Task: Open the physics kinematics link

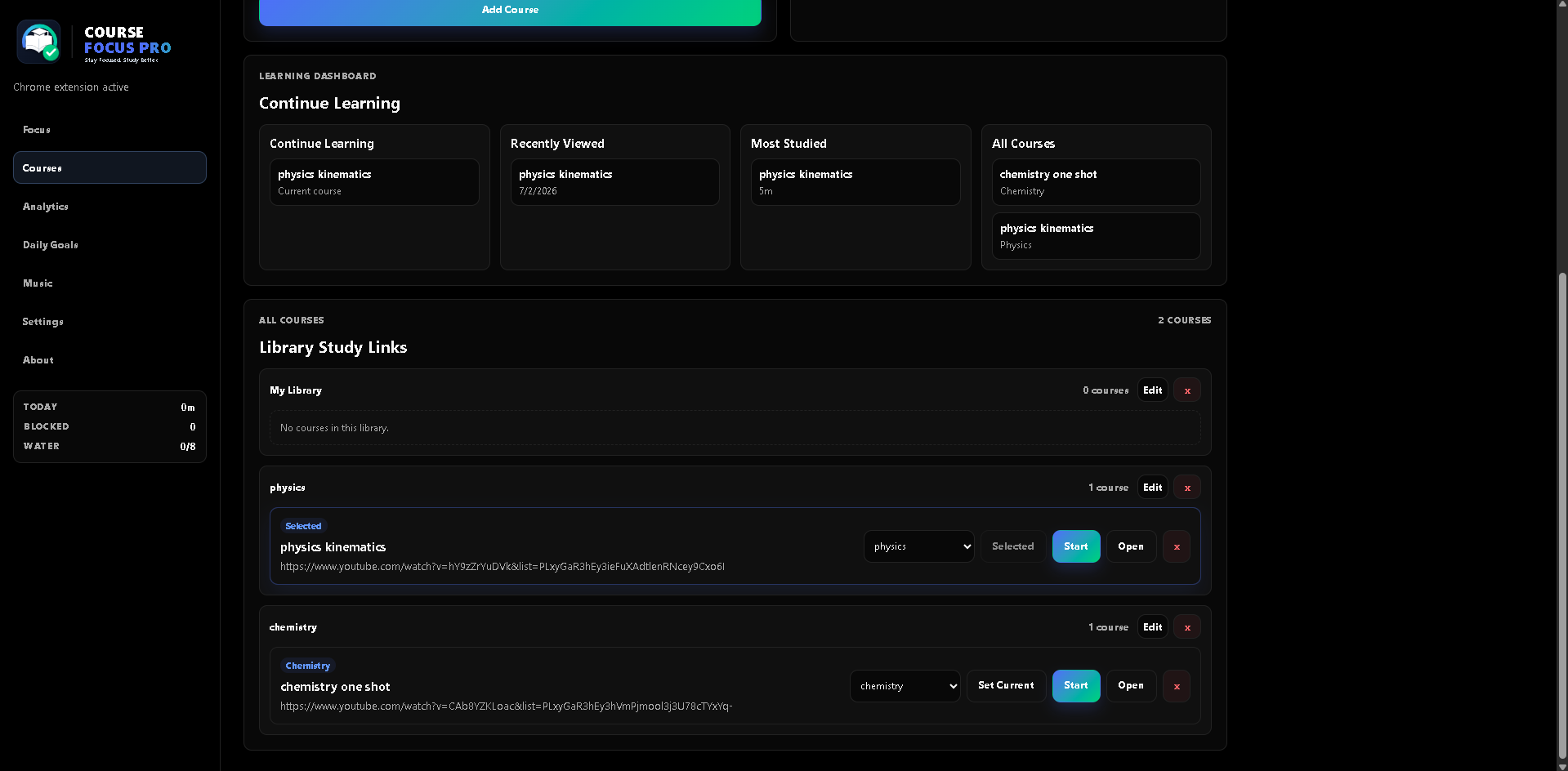Action: [1131, 546]
